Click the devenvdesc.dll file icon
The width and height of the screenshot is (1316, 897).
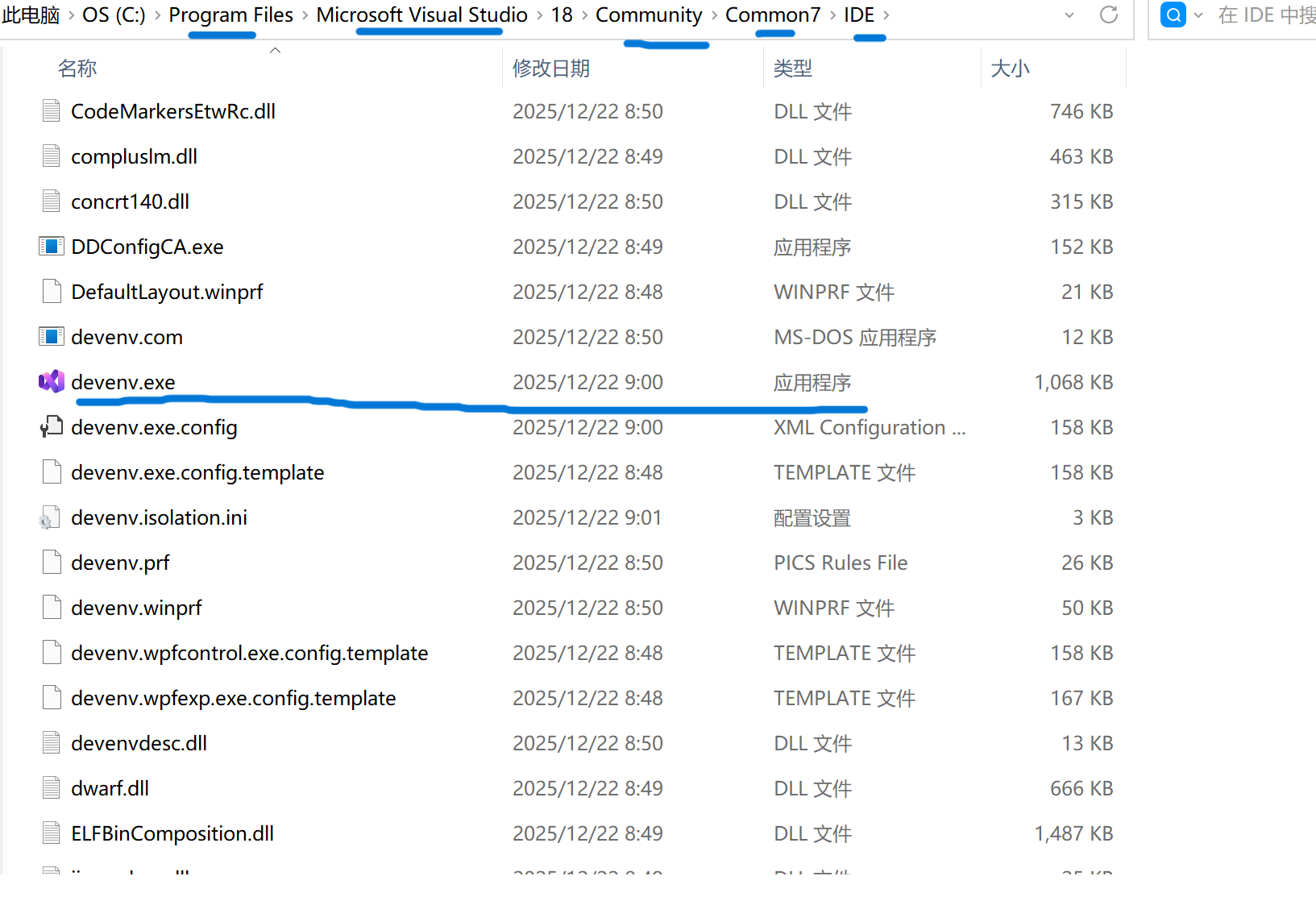click(x=52, y=743)
